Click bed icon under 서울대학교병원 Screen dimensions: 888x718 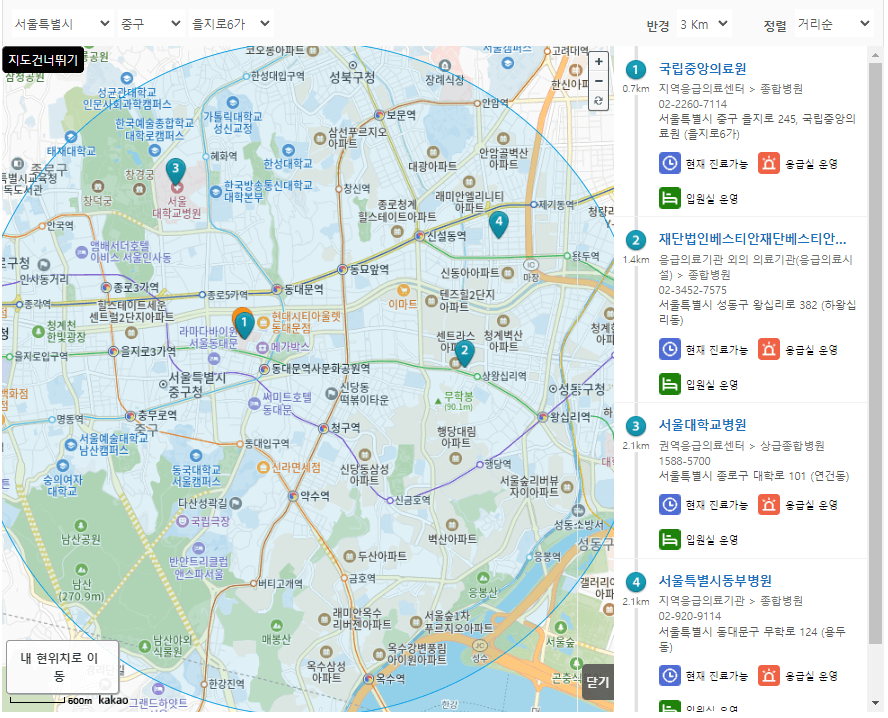point(669,539)
